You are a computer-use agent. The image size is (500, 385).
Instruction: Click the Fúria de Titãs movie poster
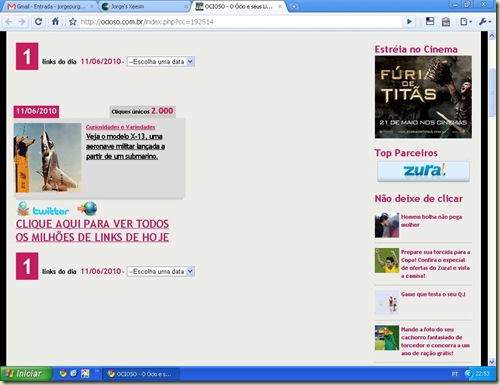point(423,97)
